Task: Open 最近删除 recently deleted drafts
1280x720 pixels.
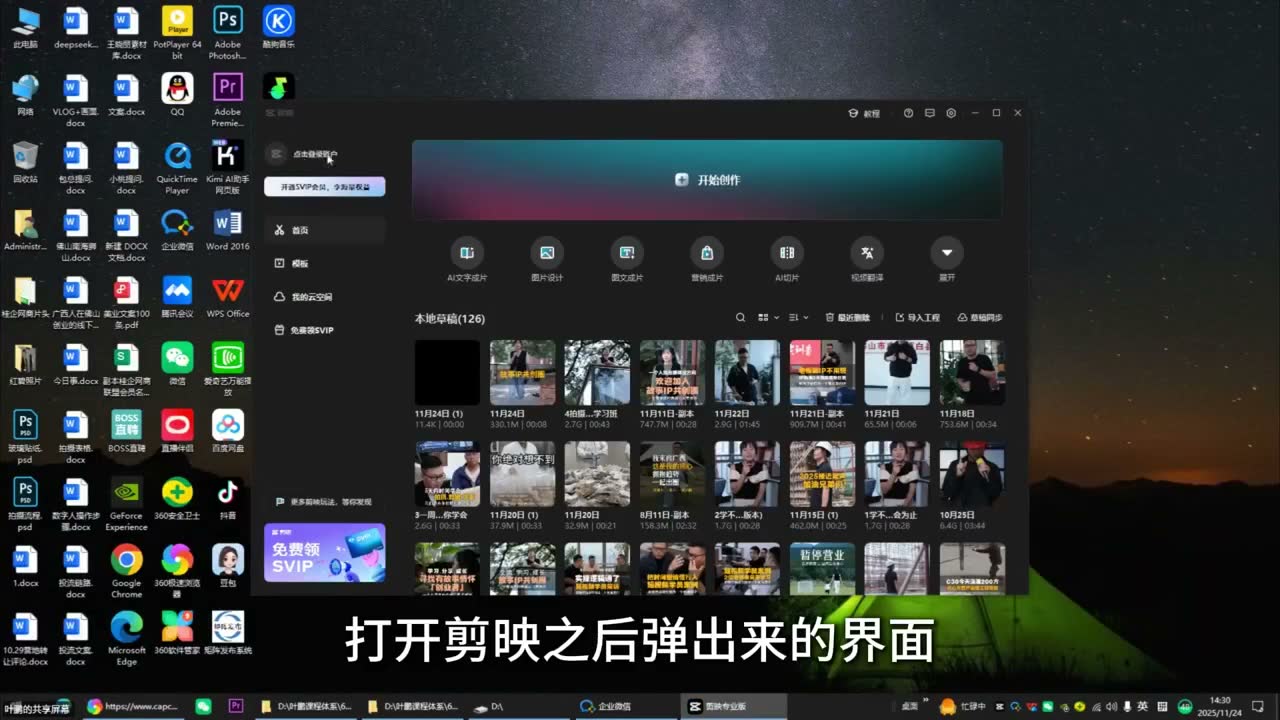Action: pyautogui.click(x=847, y=318)
